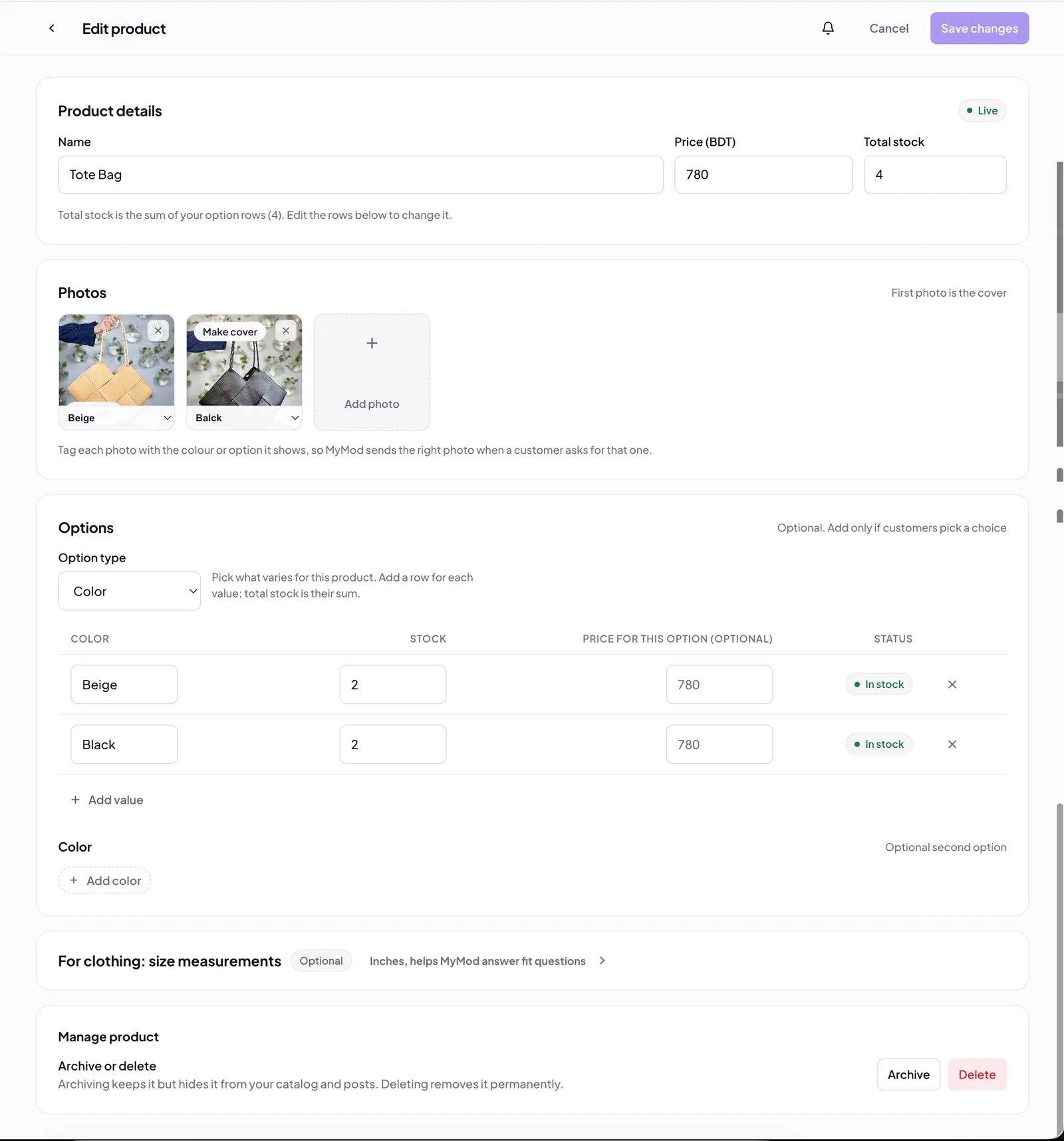Click the COLOR column header
Viewport: 1064px width, 1141px height.
coord(90,639)
